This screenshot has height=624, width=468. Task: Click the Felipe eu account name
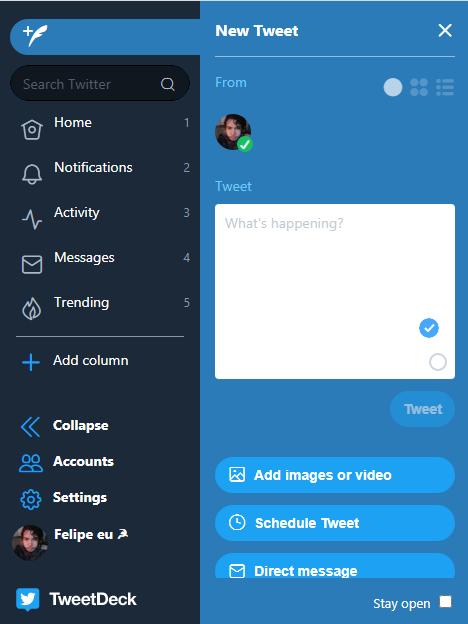[91, 534]
